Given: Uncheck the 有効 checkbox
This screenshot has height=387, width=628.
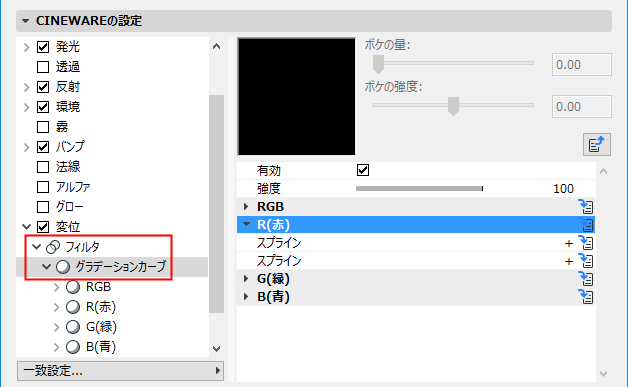Looking at the screenshot, I should (363, 170).
